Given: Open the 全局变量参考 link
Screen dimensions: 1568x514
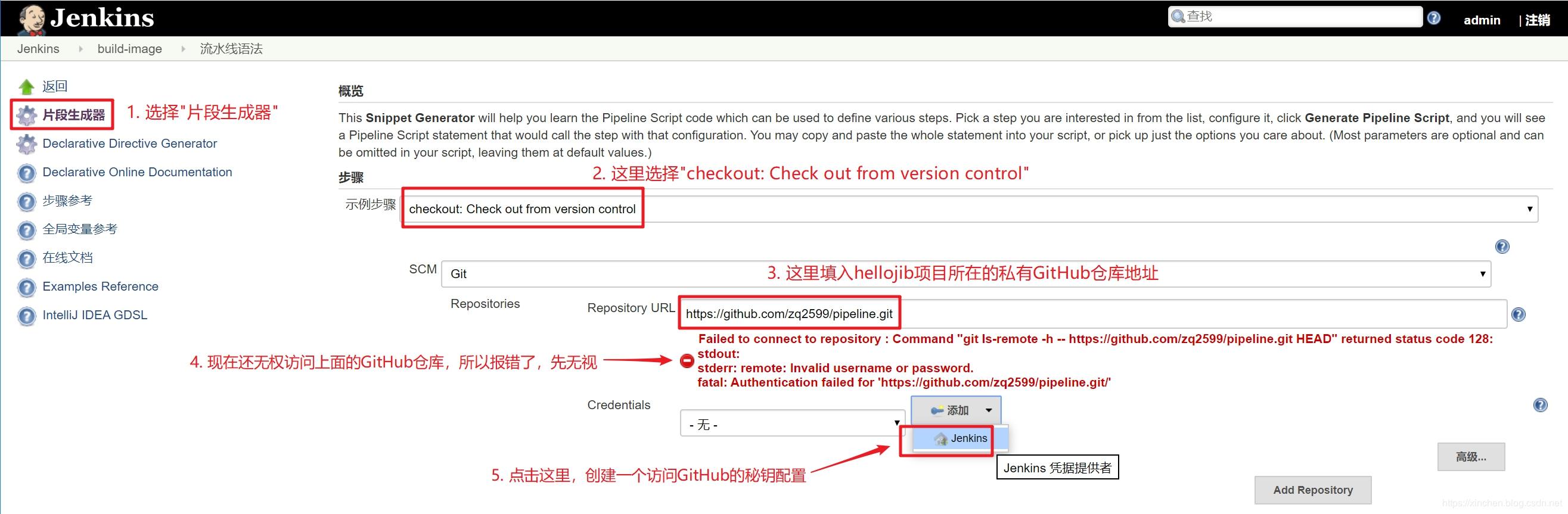Looking at the screenshot, I should [x=80, y=229].
